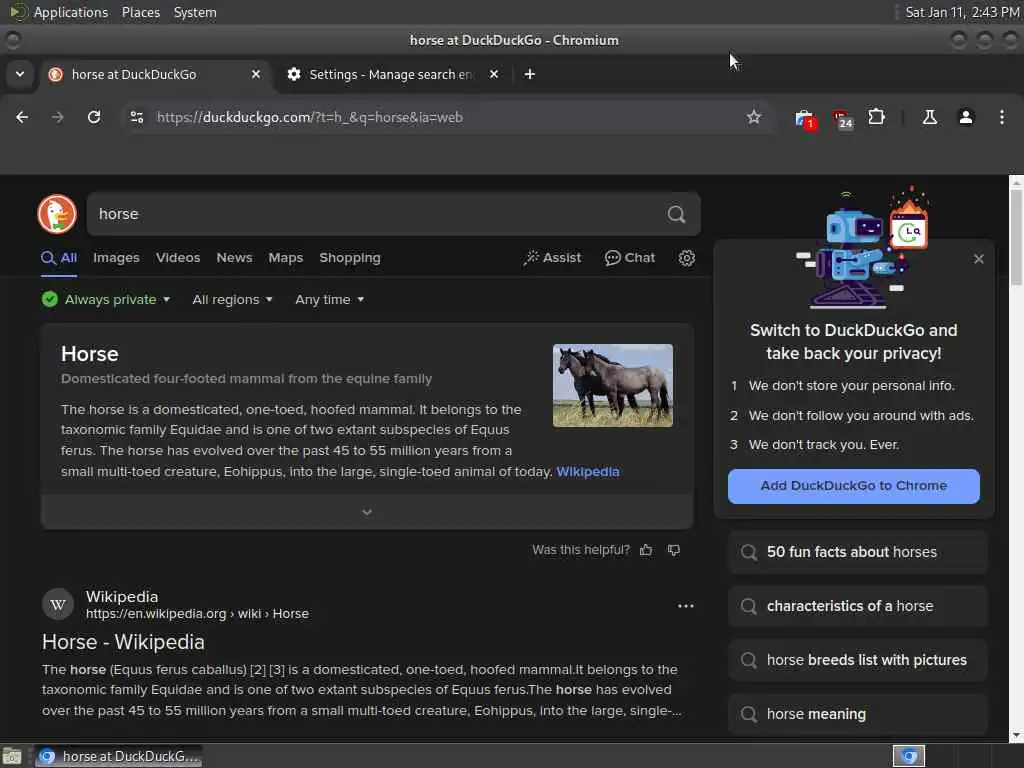Viewport: 1024px width, 768px height.
Task: Open the extension icon with badge 24
Action: (x=842, y=118)
